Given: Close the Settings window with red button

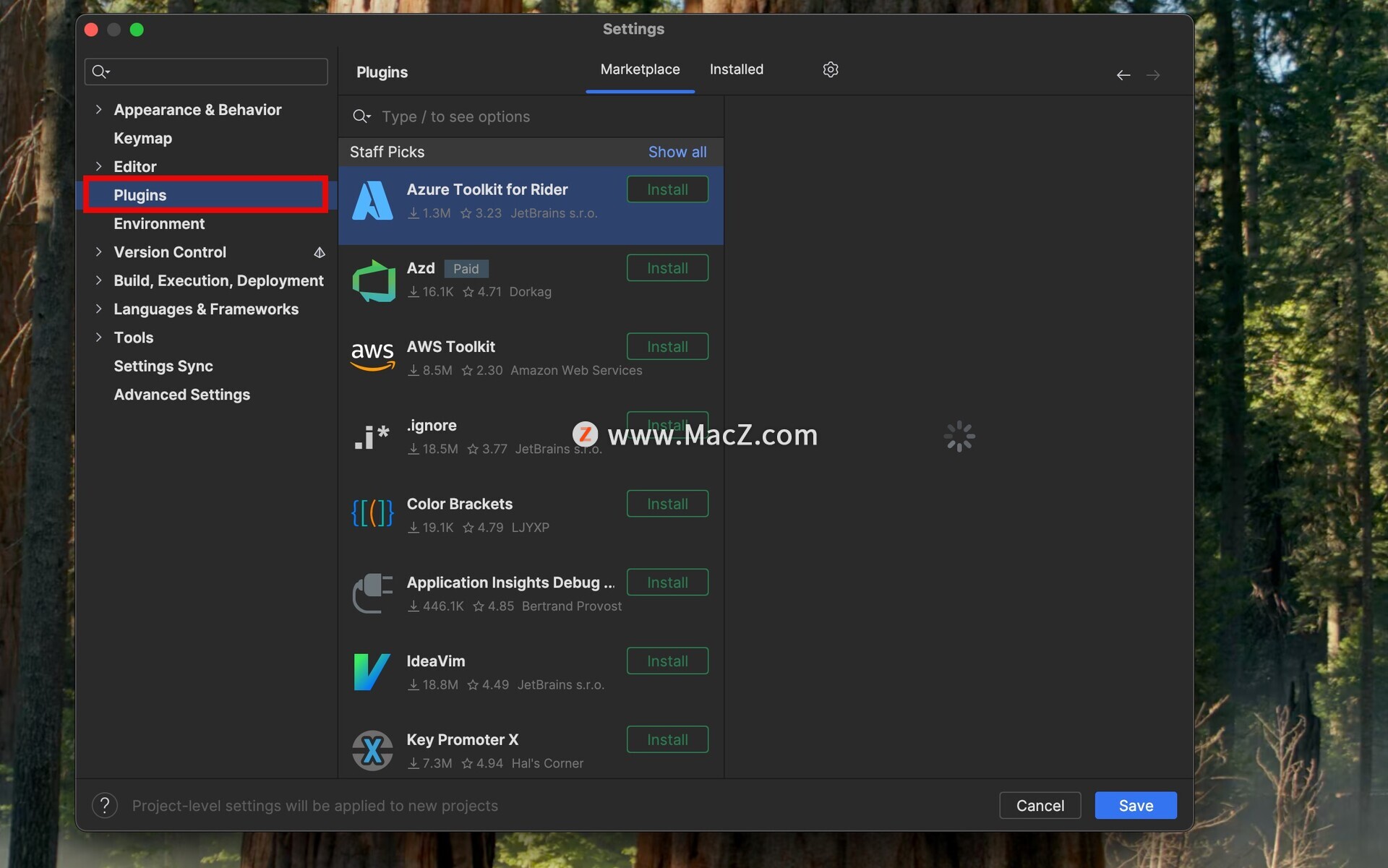Looking at the screenshot, I should point(91,30).
